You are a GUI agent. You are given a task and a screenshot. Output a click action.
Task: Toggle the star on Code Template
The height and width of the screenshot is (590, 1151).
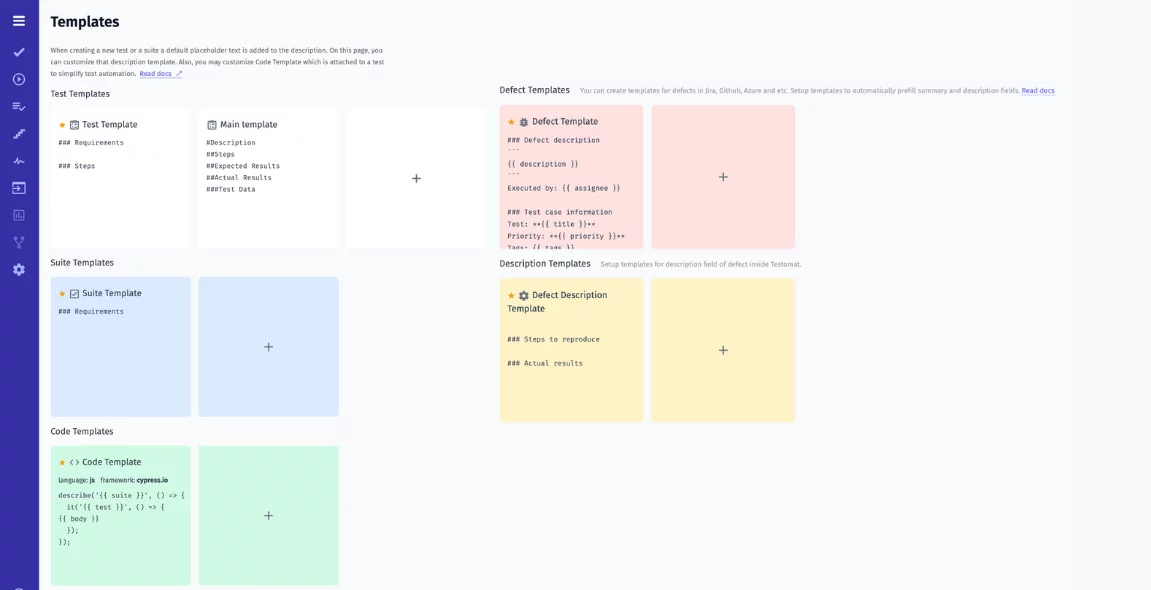61,461
